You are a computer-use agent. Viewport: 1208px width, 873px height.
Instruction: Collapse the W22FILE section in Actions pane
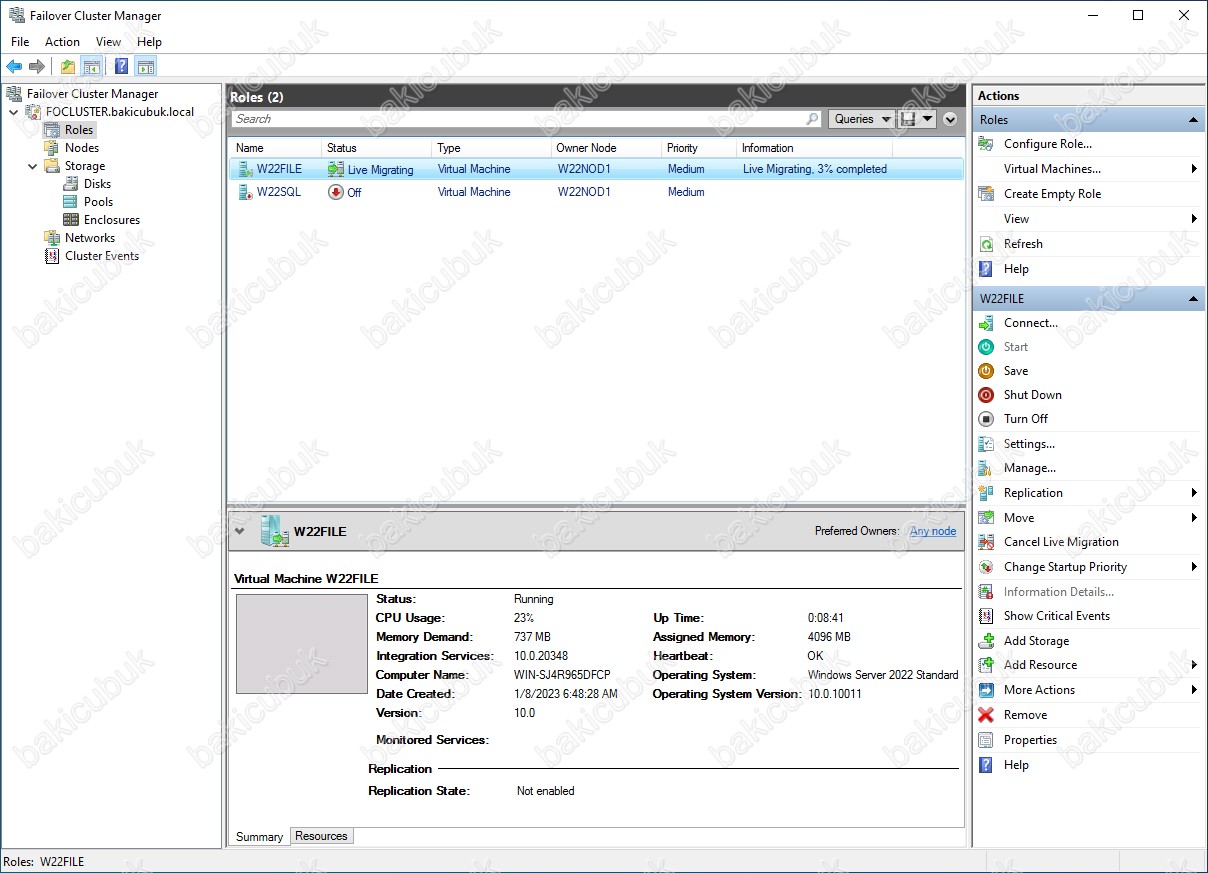click(1193, 299)
